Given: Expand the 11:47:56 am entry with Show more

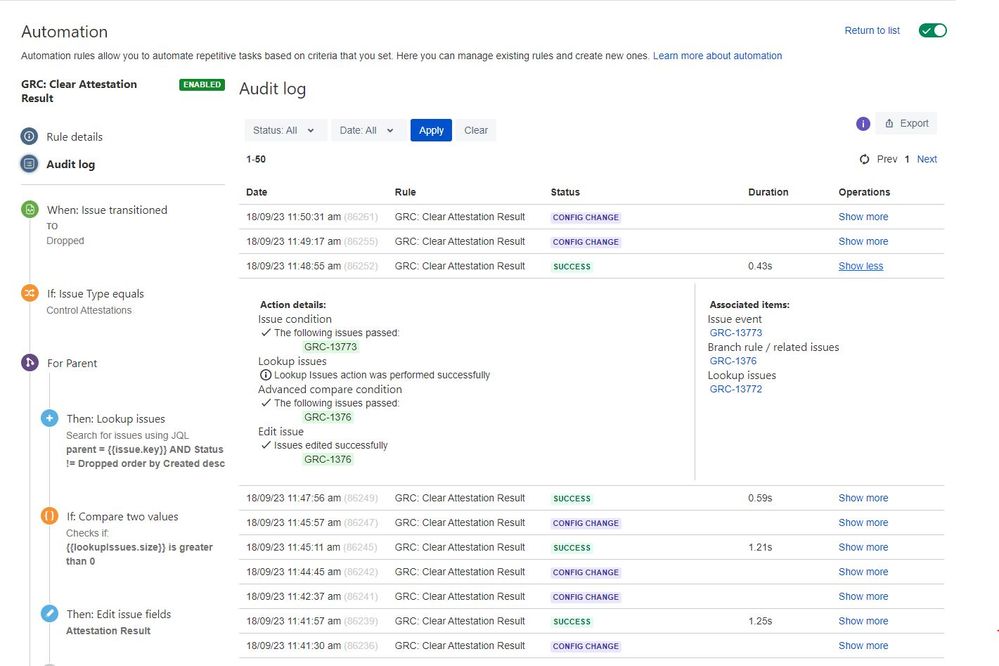Looking at the screenshot, I should (x=863, y=498).
